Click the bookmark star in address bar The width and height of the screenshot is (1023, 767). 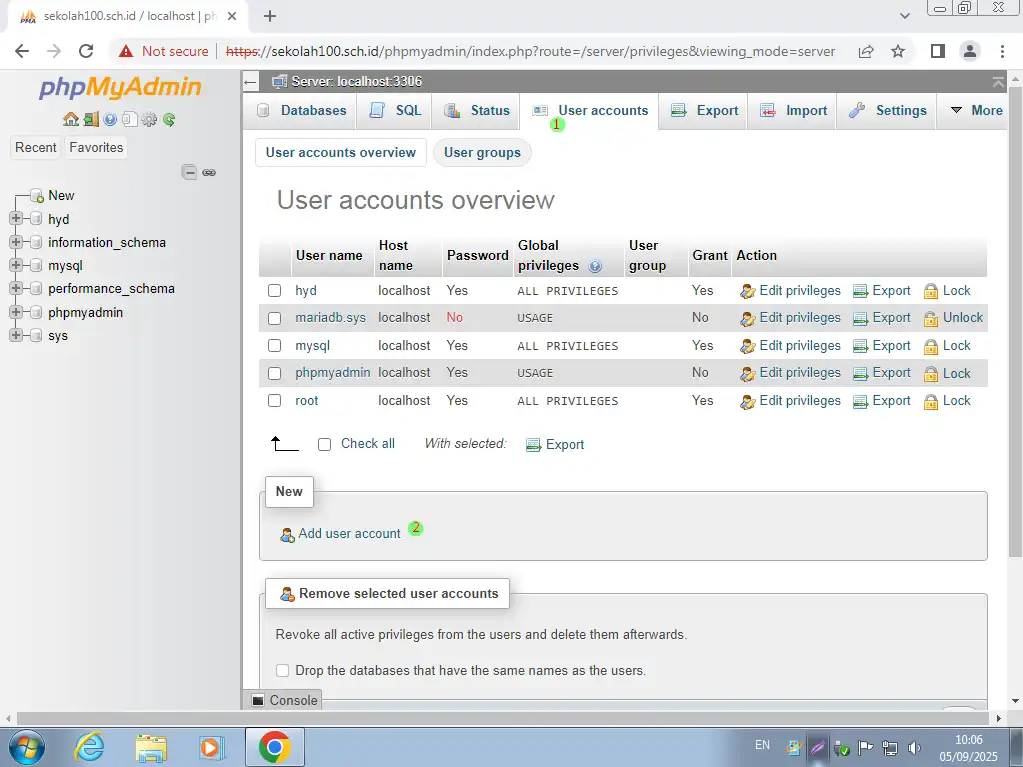(898, 52)
